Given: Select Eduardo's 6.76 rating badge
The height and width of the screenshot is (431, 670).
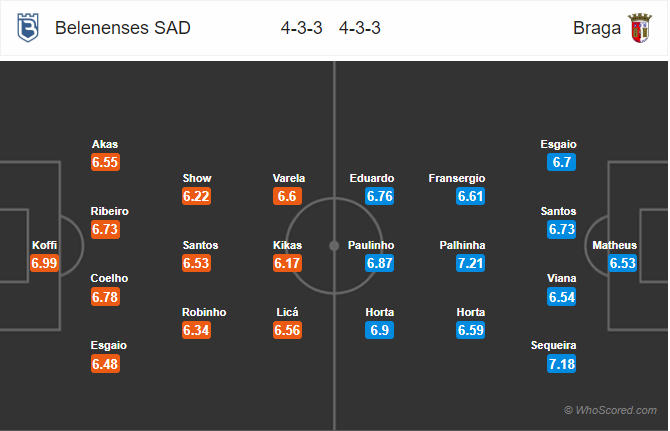Looking at the screenshot, I should [x=380, y=196].
